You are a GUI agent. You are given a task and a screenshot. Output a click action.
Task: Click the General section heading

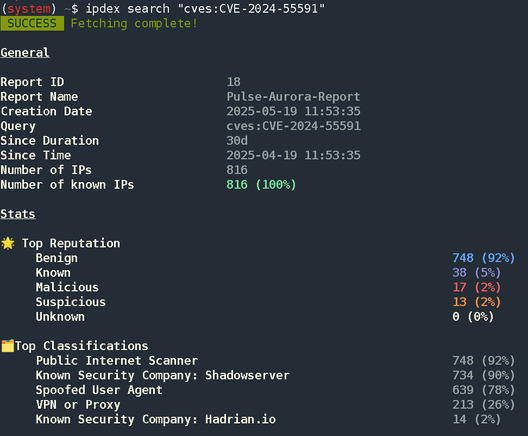point(25,53)
